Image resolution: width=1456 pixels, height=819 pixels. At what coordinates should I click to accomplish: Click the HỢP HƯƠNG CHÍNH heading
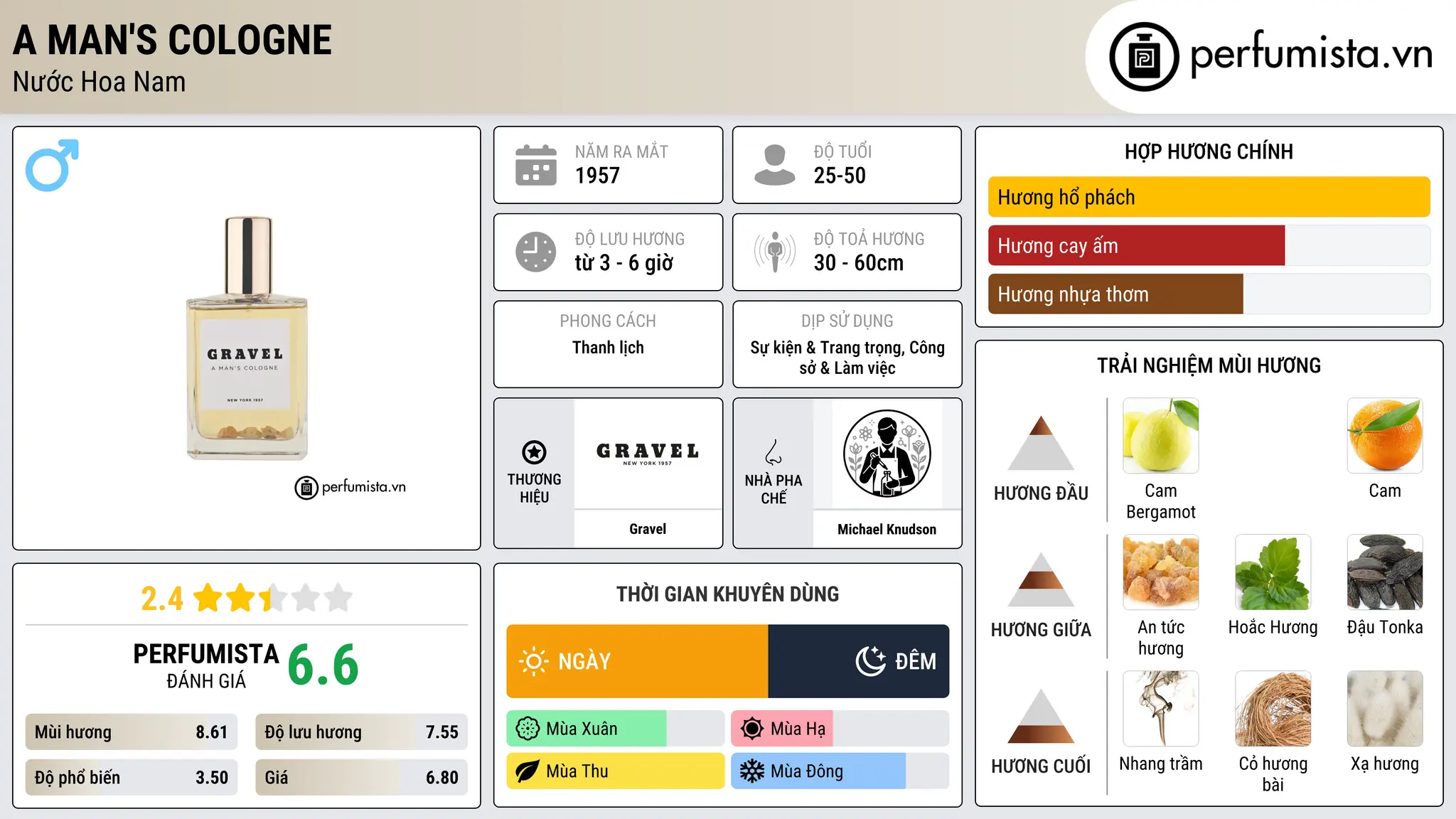click(x=1209, y=151)
